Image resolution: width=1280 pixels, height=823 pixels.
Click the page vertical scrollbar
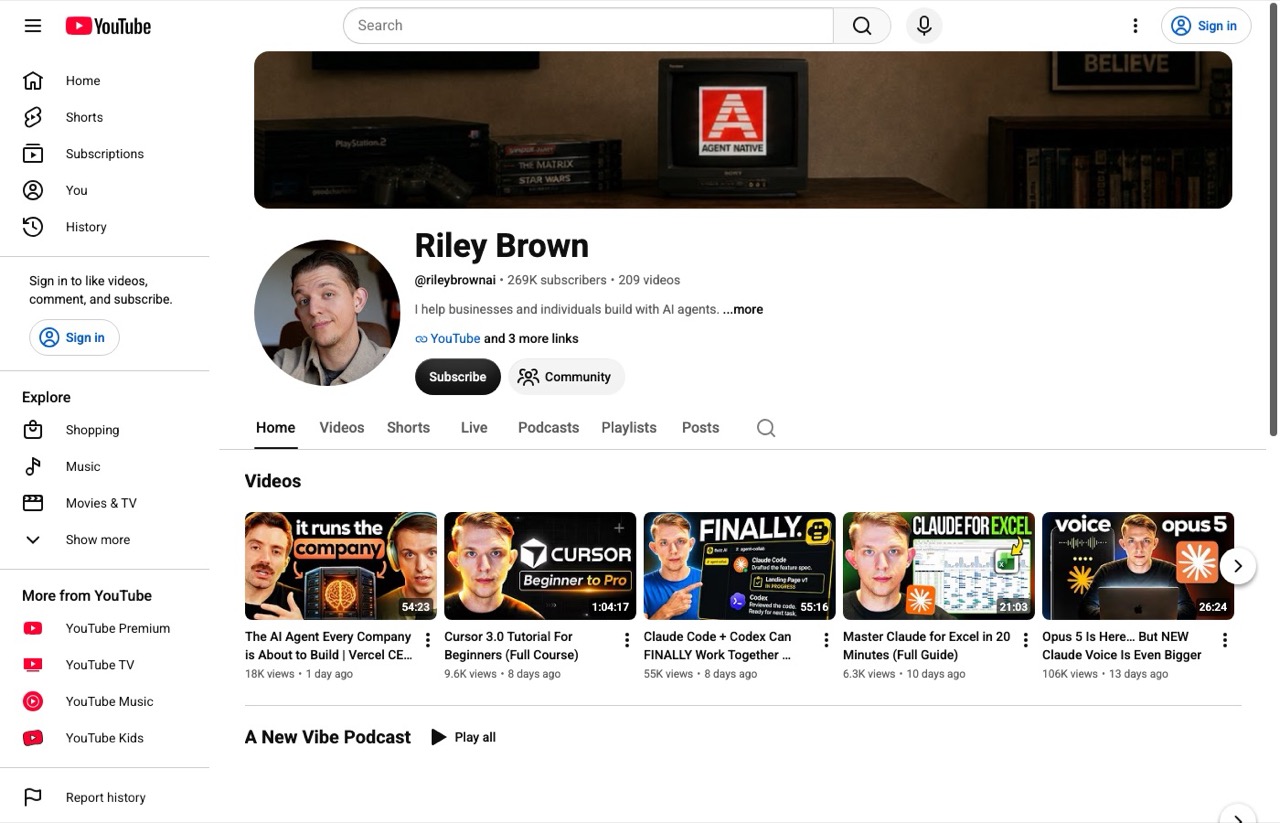click(1273, 220)
